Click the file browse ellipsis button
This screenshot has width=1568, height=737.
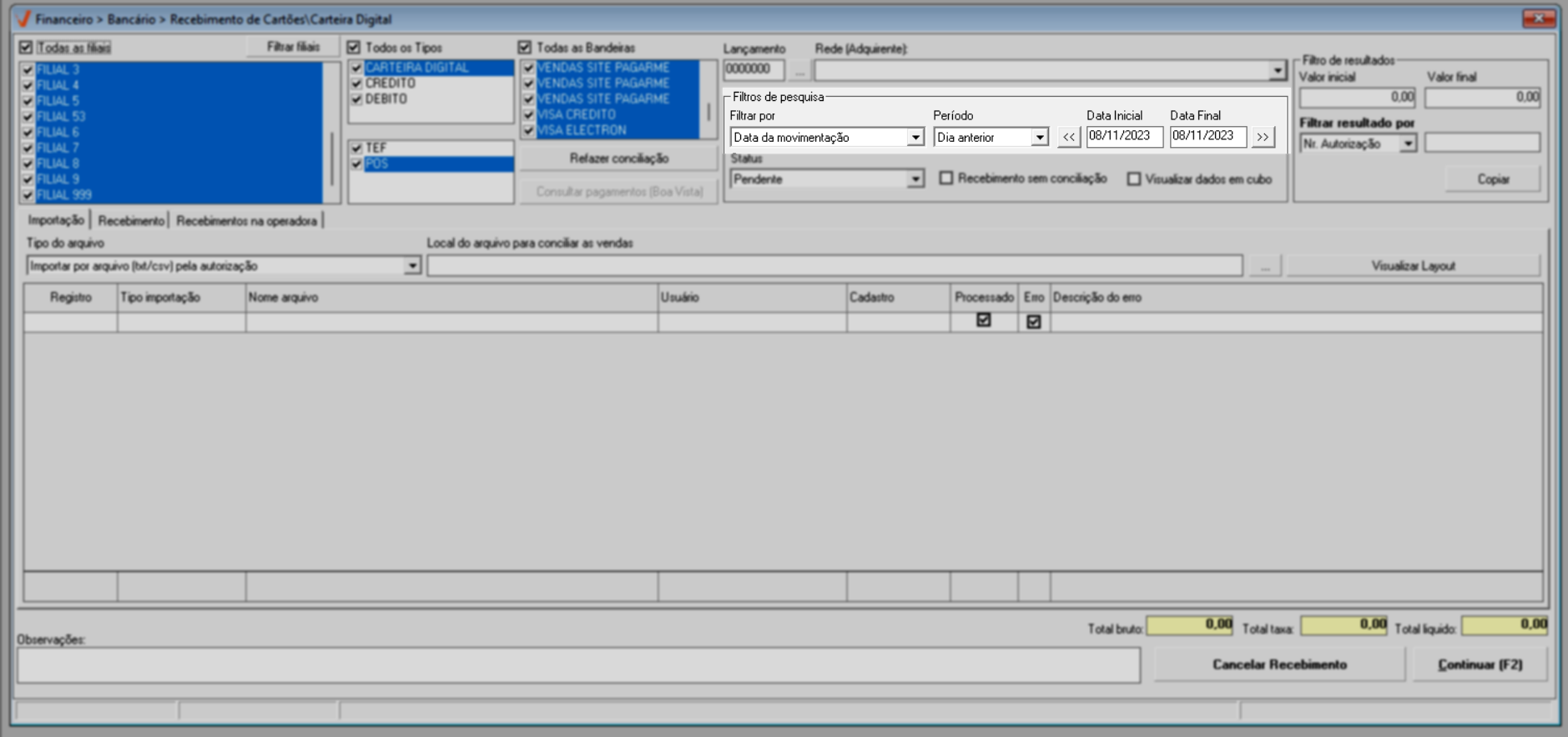[1265, 266]
